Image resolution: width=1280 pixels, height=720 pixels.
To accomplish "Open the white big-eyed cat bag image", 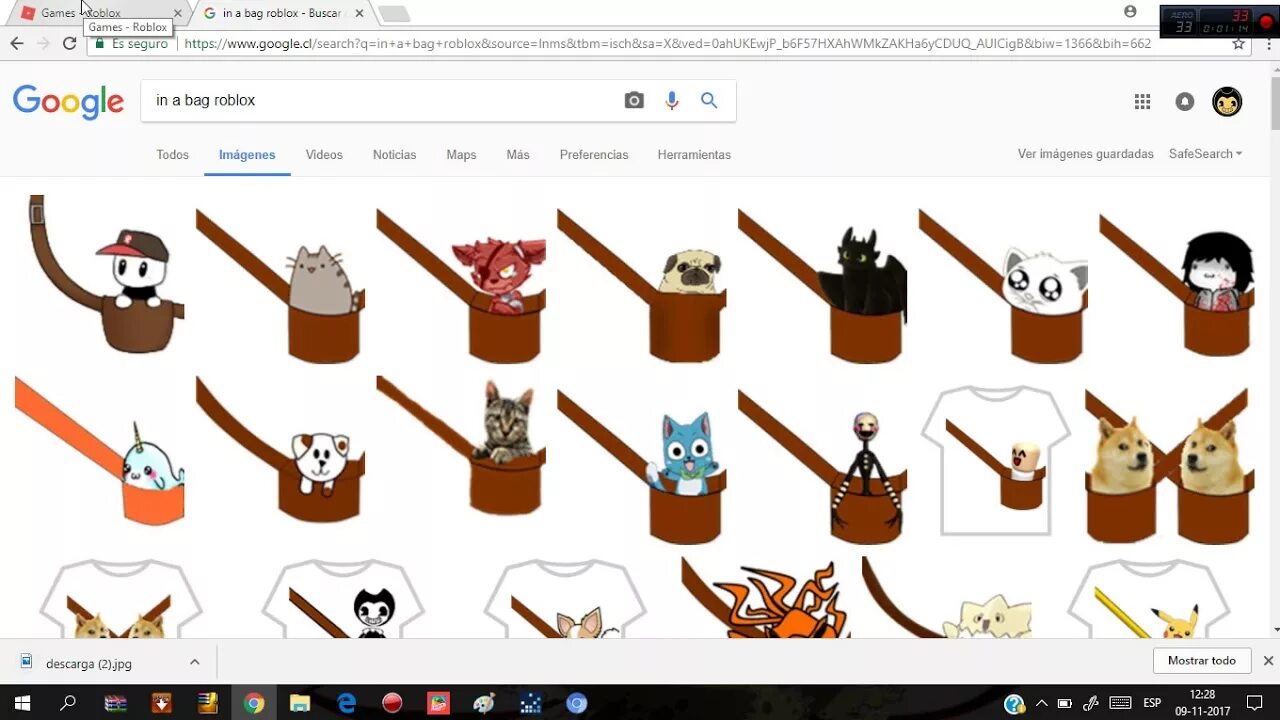I will (1003, 285).
